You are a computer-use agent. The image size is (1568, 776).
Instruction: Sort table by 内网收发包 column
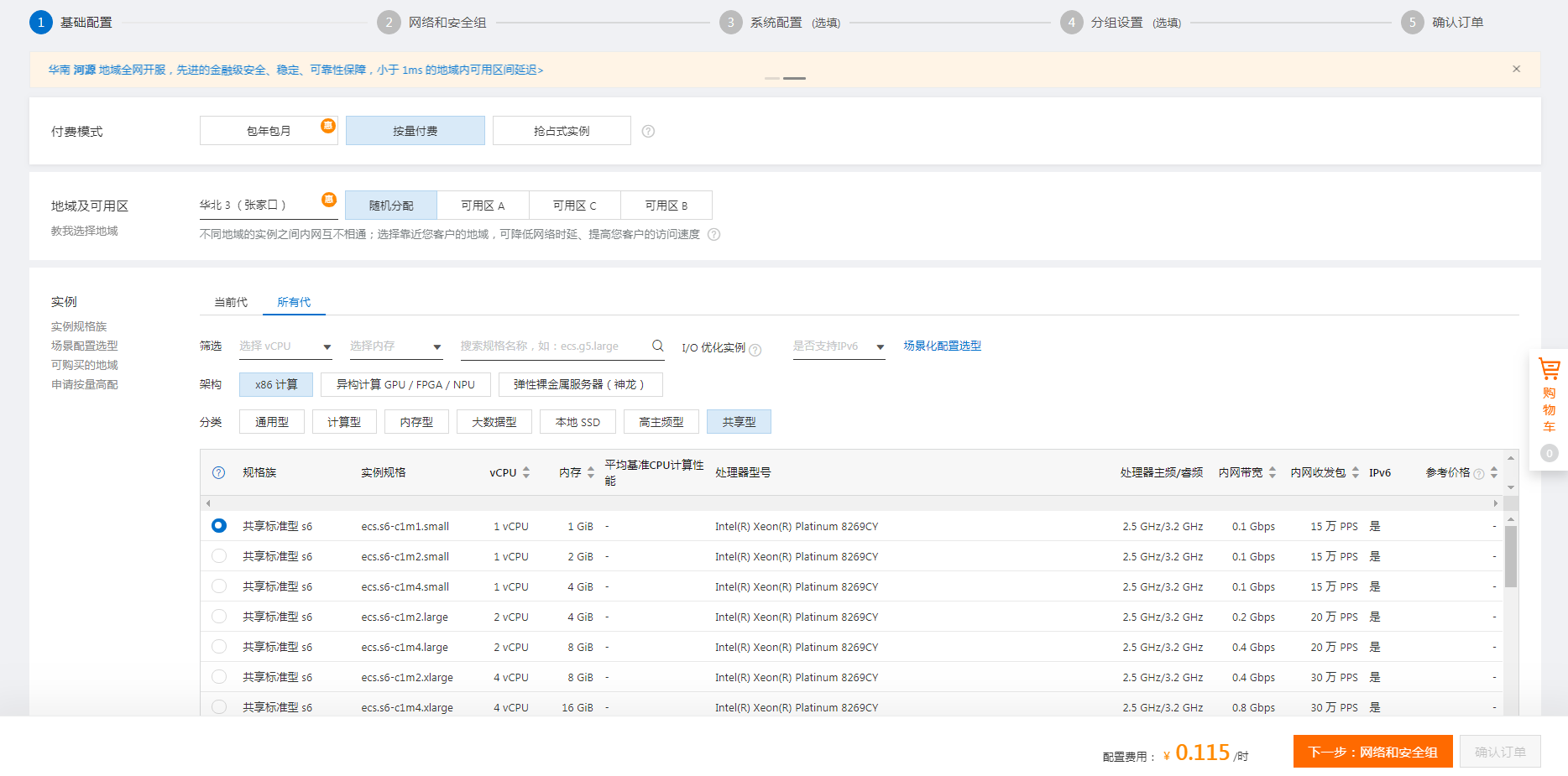[x=1356, y=472]
